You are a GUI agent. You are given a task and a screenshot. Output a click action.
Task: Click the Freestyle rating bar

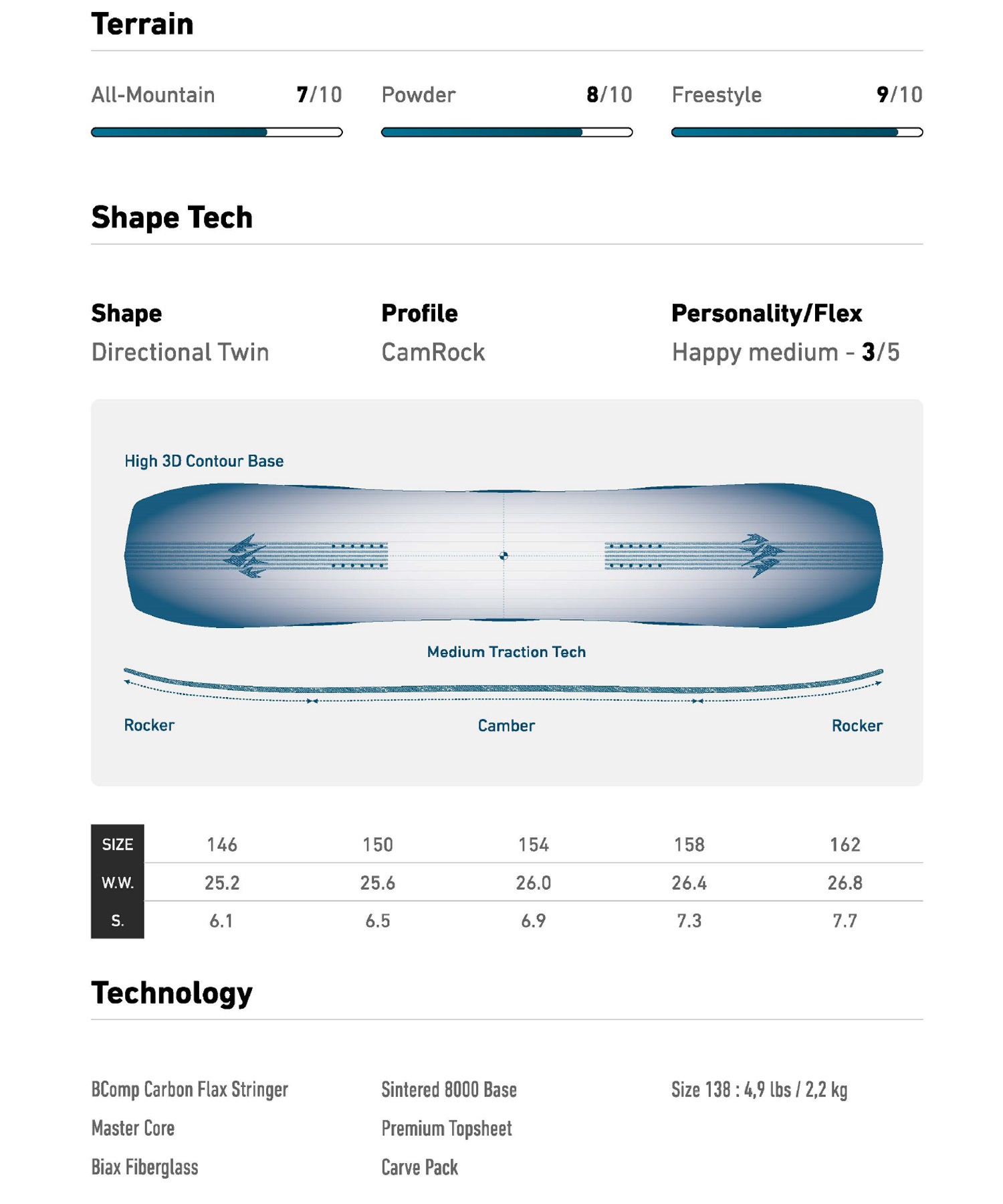click(796, 132)
